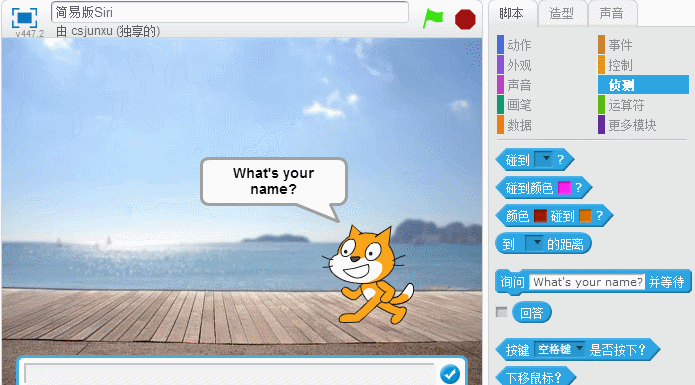The image size is (695, 385).
Task: Submit answer with blue checkmark button
Action: click(x=449, y=374)
